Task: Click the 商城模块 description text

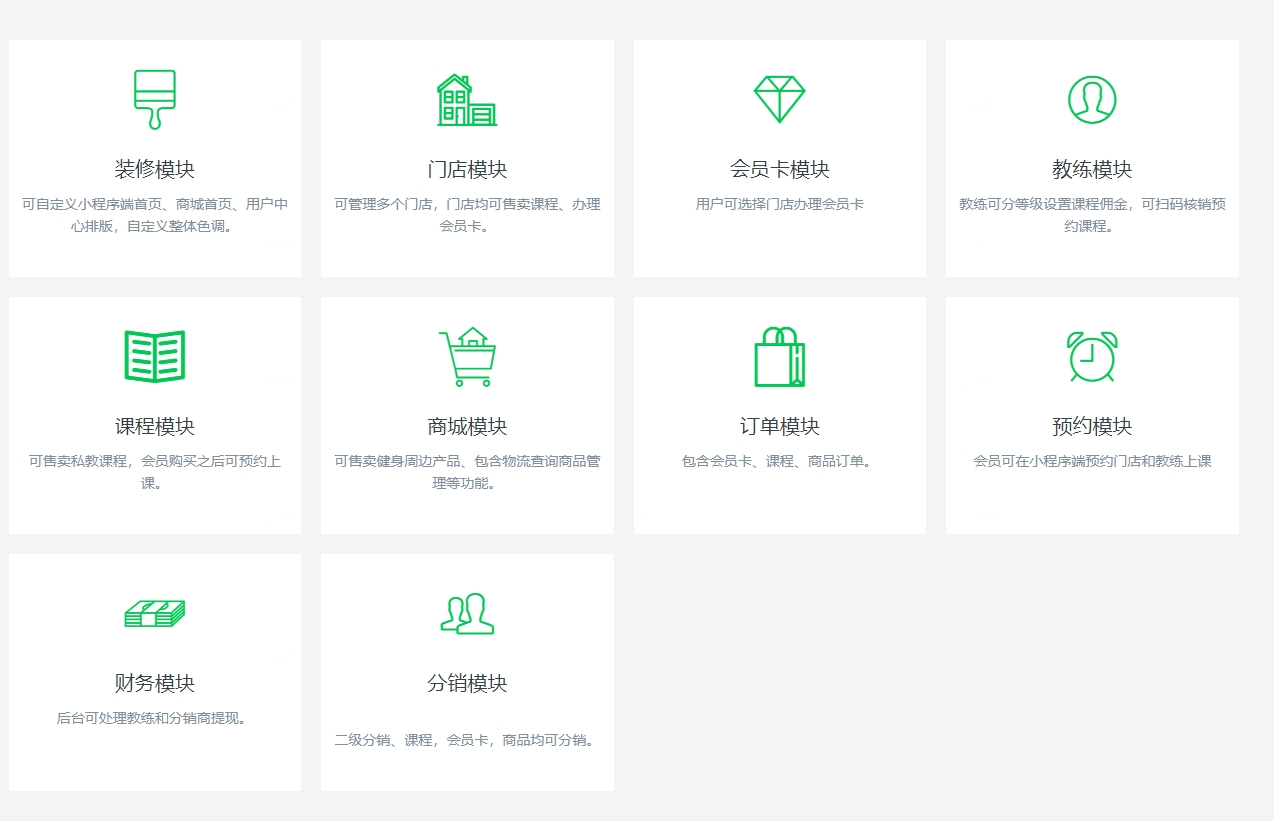Action: pos(467,469)
